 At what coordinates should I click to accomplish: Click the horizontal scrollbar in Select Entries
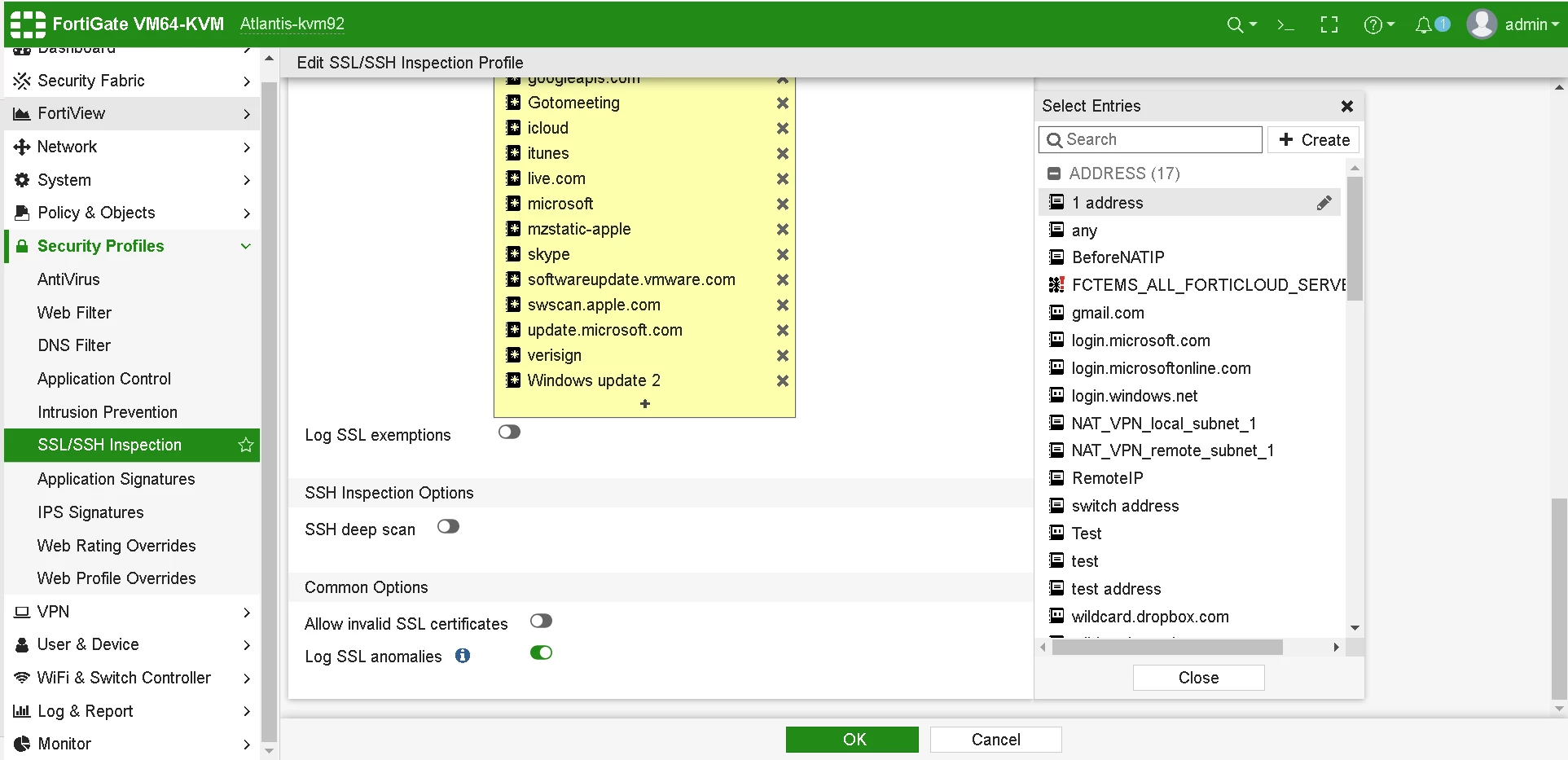(1167, 647)
